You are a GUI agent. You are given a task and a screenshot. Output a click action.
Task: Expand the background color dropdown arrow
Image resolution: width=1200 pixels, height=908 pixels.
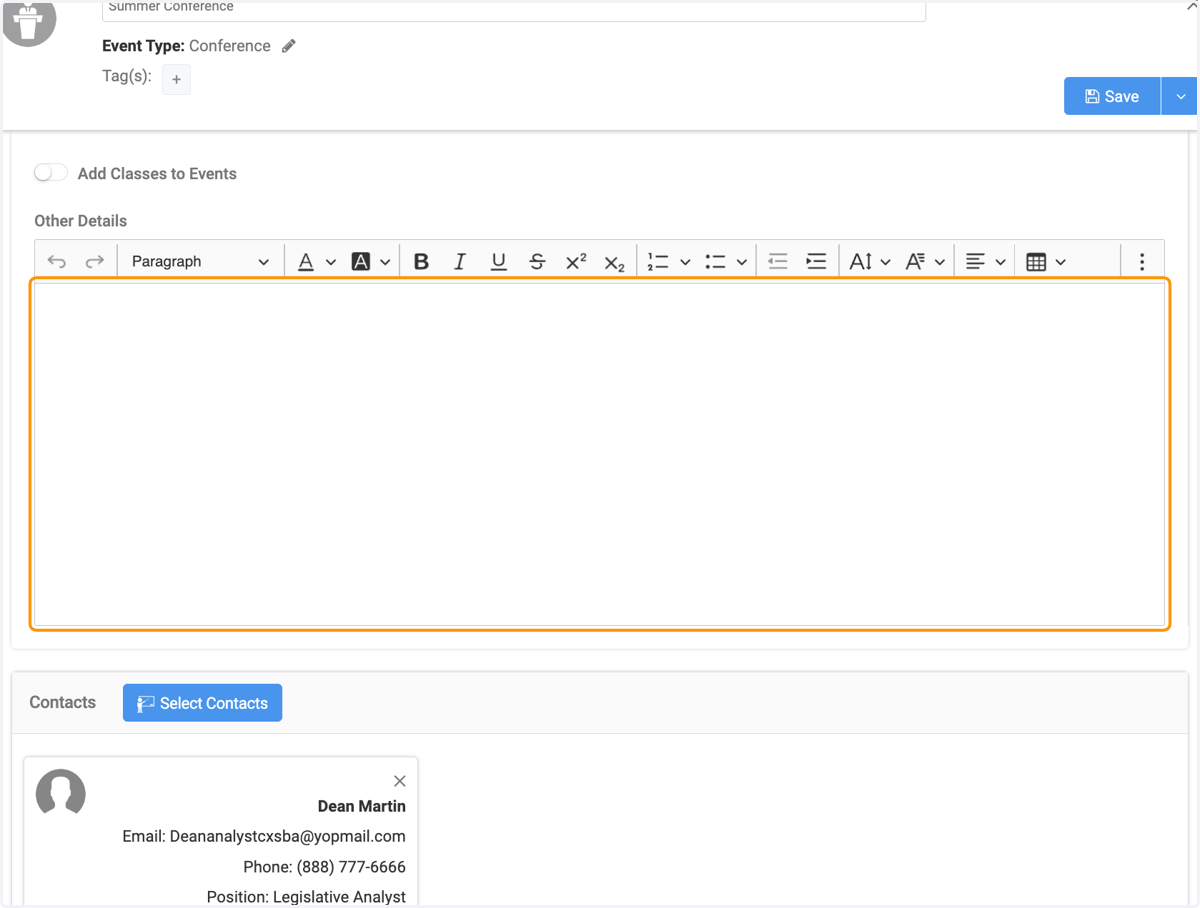coord(385,262)
